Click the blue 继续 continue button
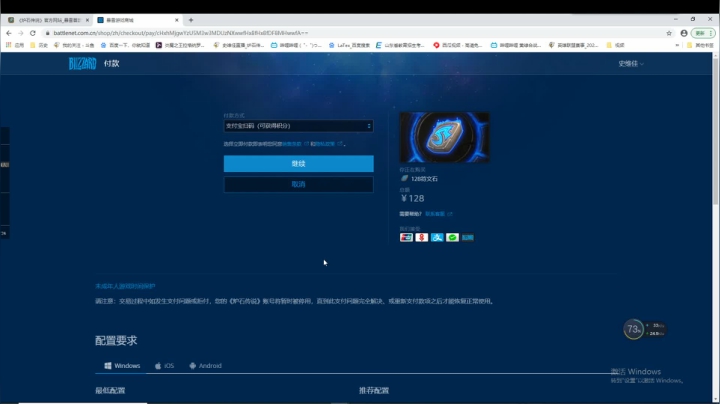Viewport: 720px width, 404px height. coord(298,163)
